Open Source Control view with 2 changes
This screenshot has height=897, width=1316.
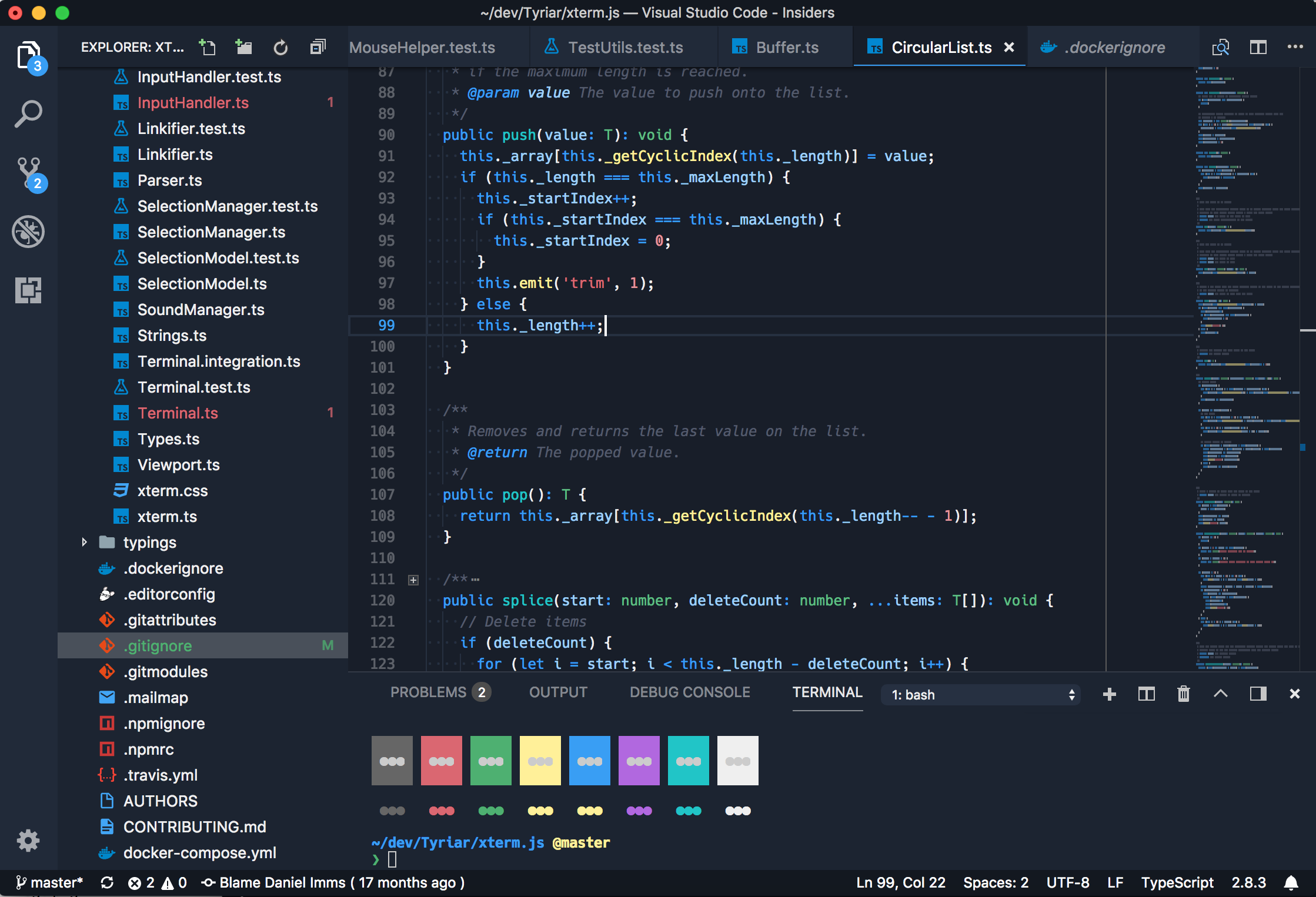click(x=29, y=174)
